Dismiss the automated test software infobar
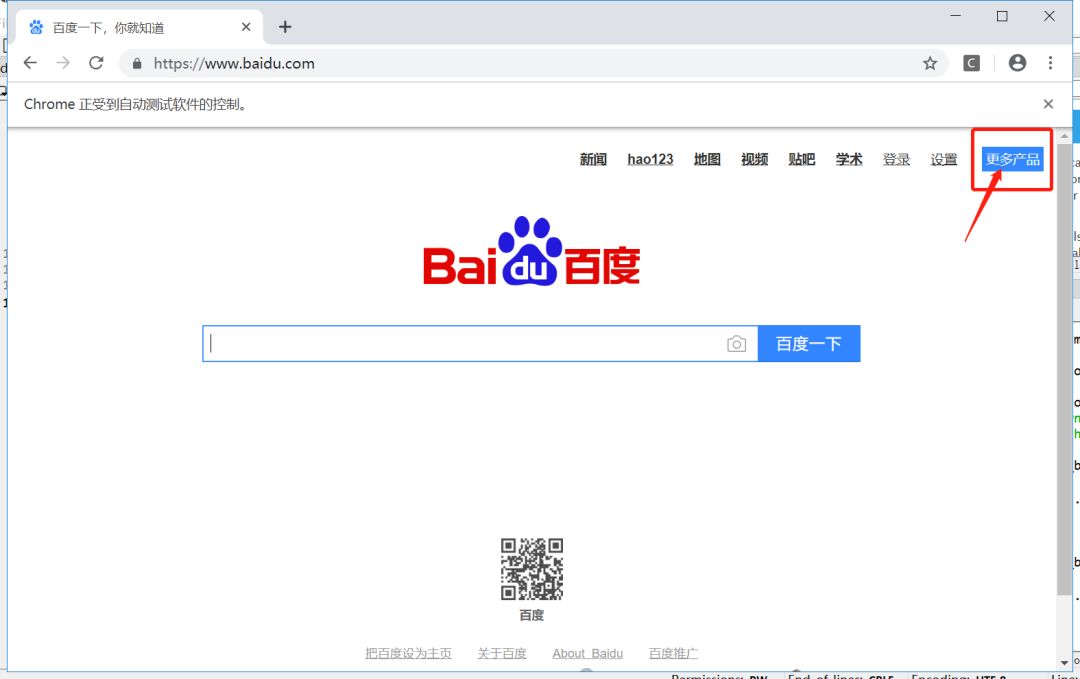 point(1048,104)
